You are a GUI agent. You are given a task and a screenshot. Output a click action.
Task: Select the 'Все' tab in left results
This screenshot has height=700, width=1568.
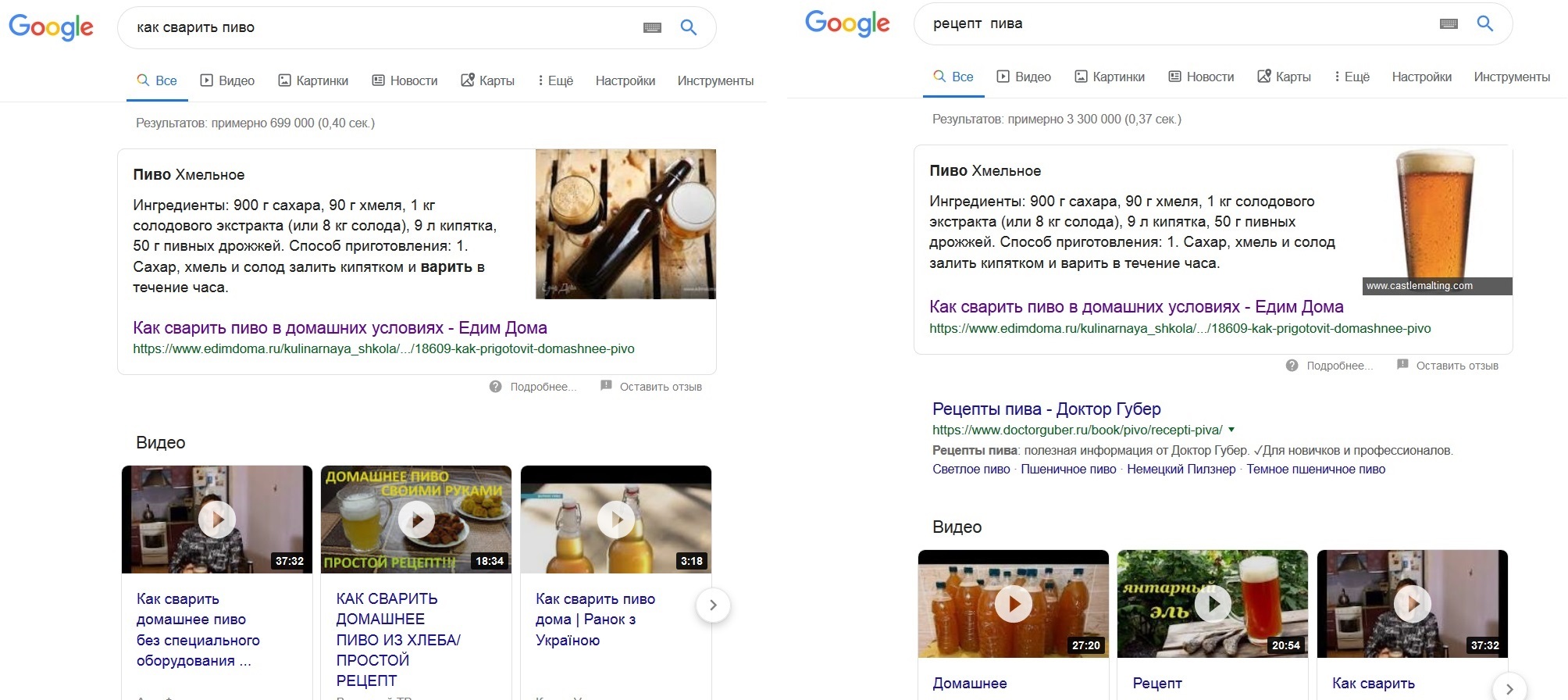[157, 80]
